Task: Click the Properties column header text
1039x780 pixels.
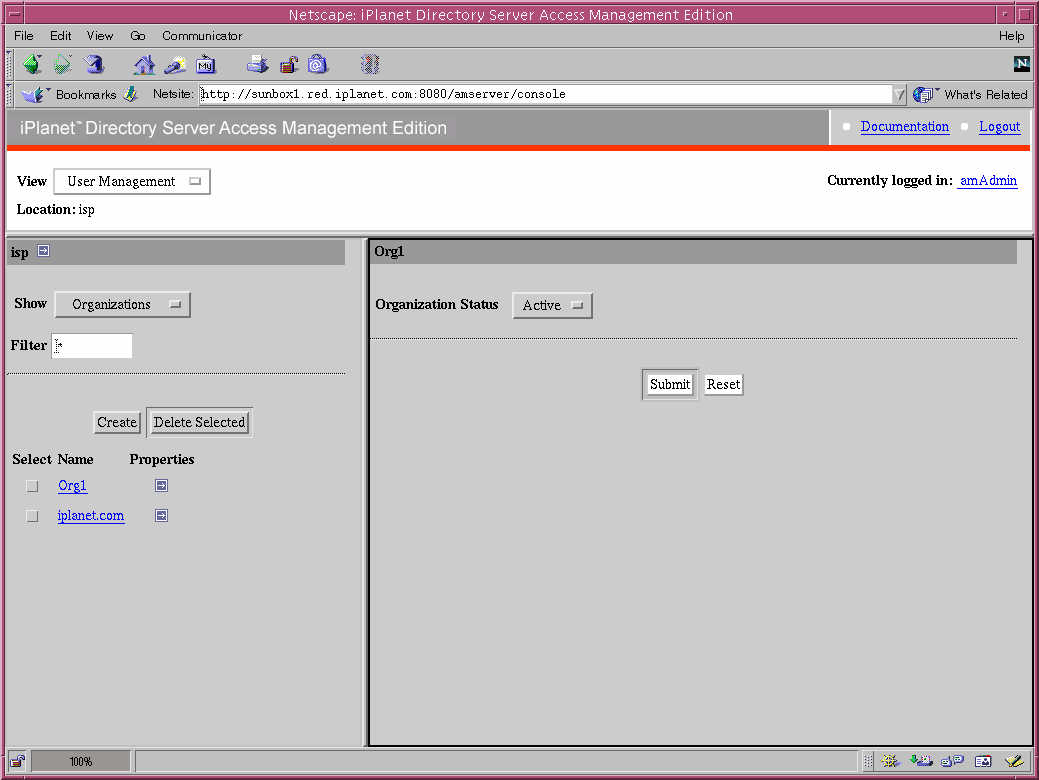Action: pyautogui.click(x=162, y=459)
